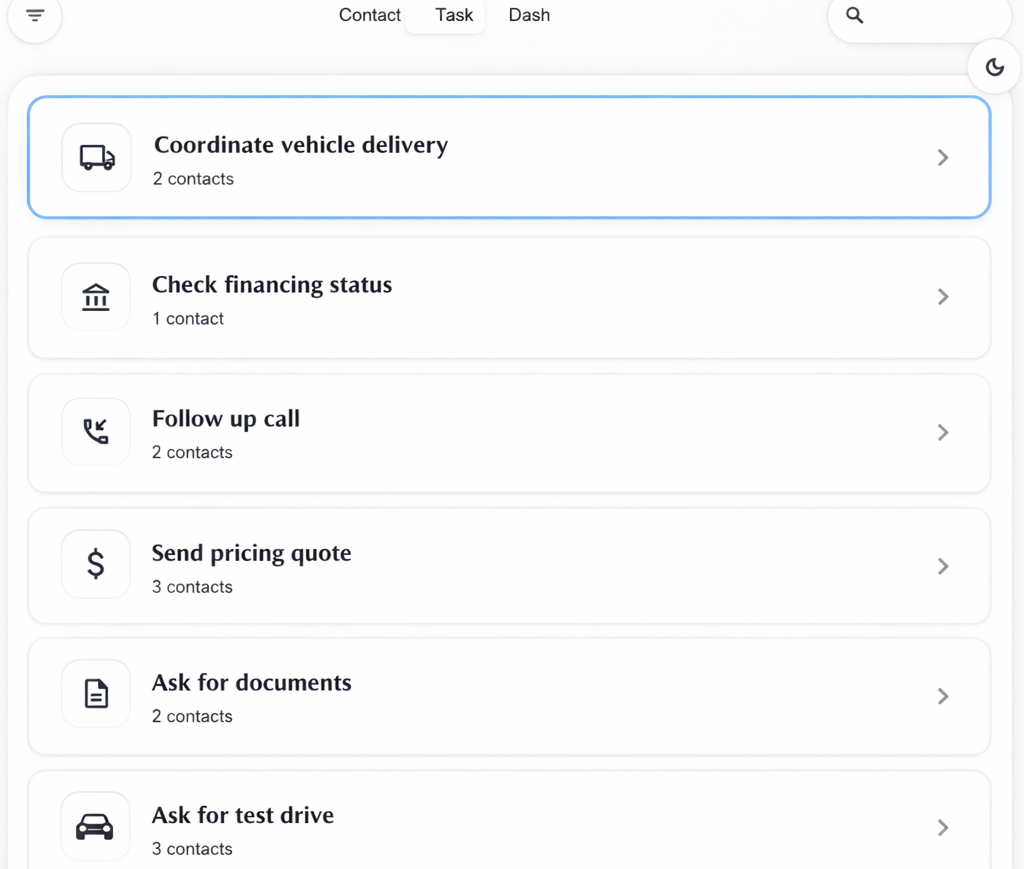This screenshot has width=1024, height=869.
Task: Click the bank icon for financing status
Action: click(x=95, y=297)
